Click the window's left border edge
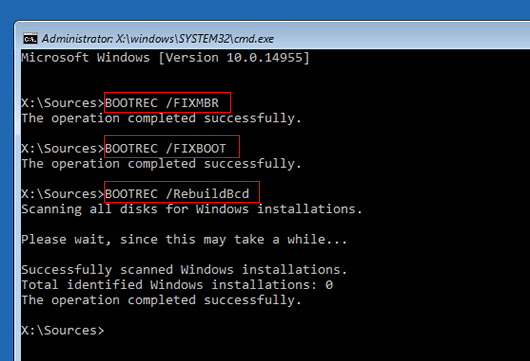 pos(17,203)
